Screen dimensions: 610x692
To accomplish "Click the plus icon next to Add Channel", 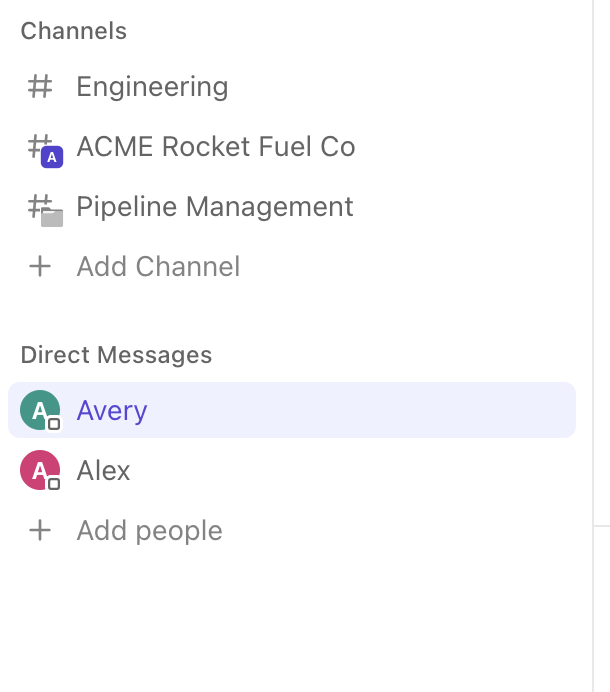I will click(x=40, y=267).
